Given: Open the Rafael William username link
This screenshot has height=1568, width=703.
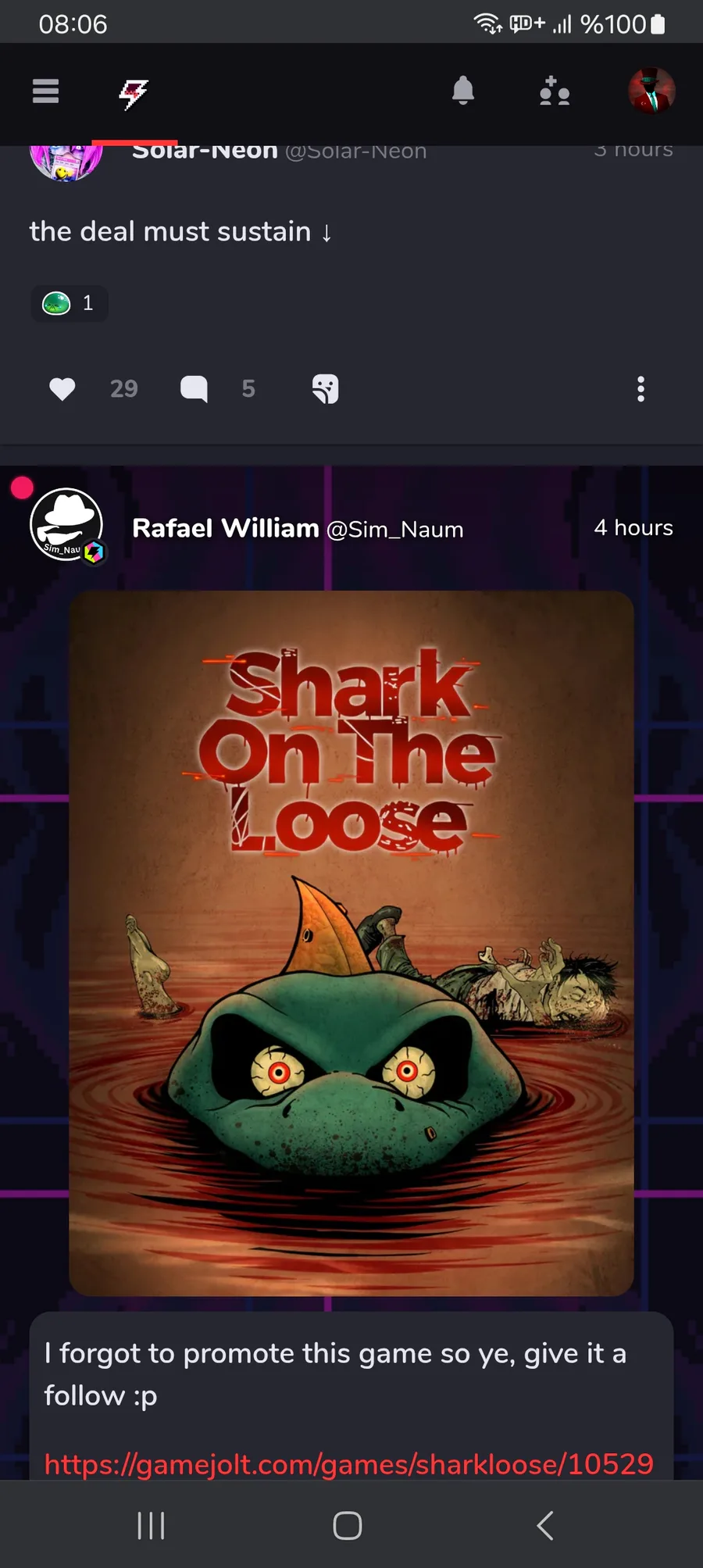Looking at the screenshot, I should pos(226,528).
